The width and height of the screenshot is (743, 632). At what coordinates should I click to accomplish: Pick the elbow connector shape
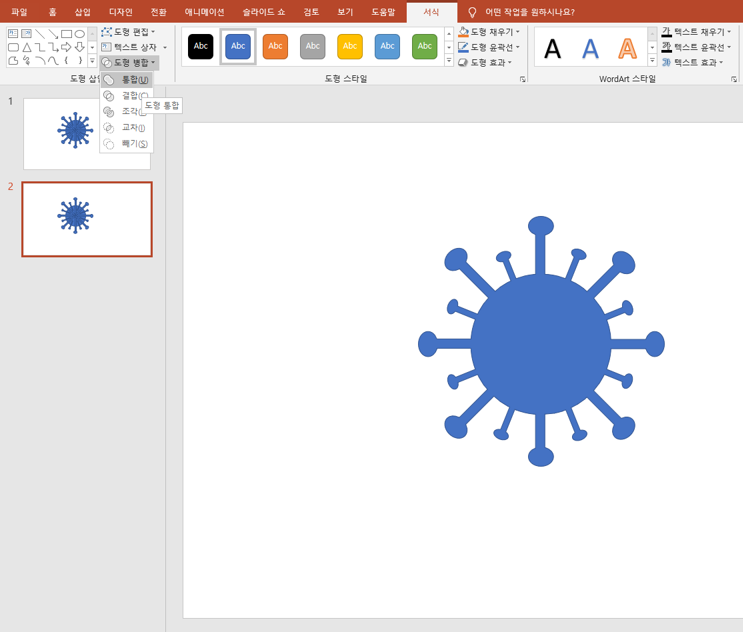(x=40, y=47)
